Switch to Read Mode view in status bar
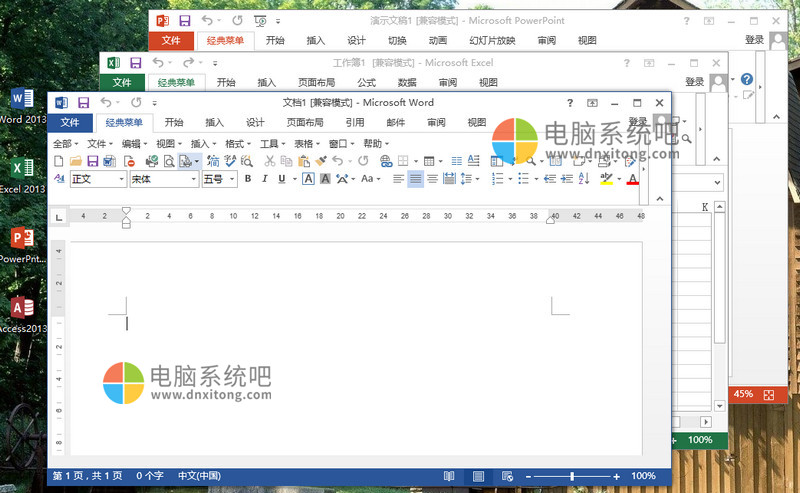Viewport: 800px width, 493px height. (x=449, y=476)
